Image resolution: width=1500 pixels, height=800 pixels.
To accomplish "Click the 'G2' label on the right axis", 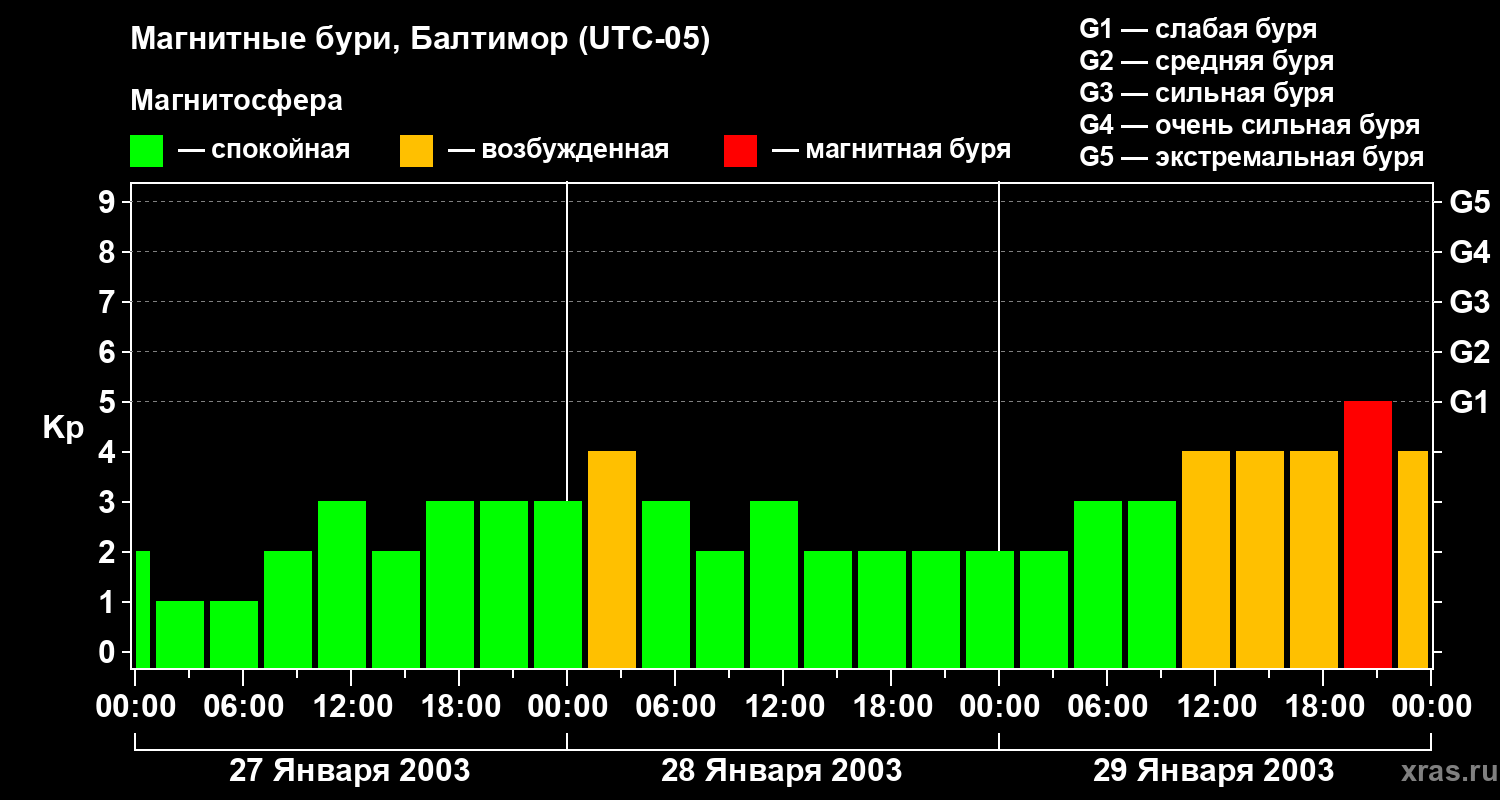I will pyautogui.click(x=1469, y=352).
